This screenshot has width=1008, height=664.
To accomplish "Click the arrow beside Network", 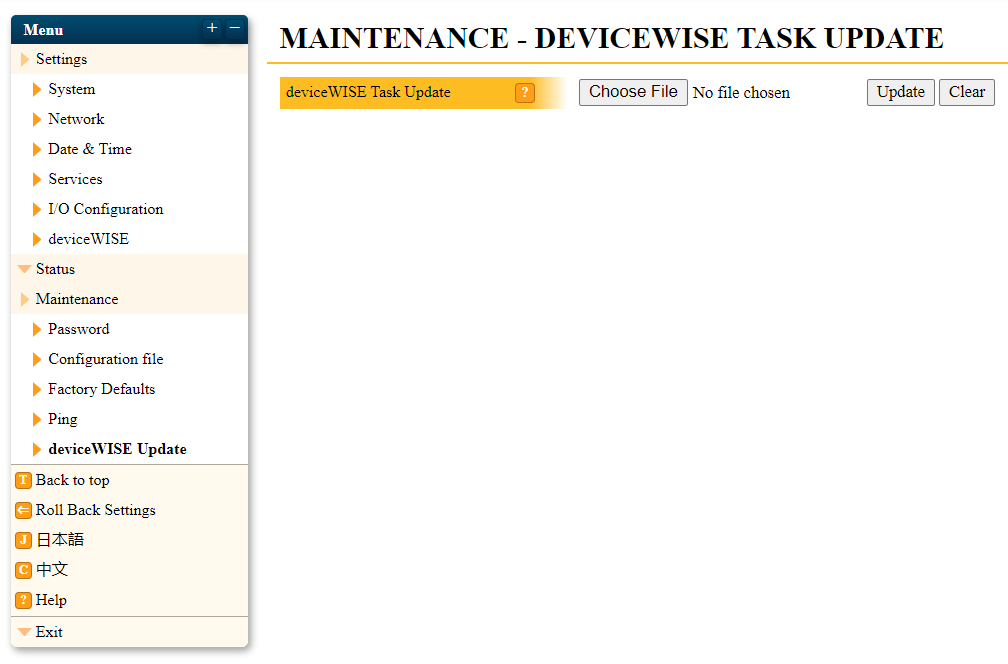I will click(x=37, y=119).
